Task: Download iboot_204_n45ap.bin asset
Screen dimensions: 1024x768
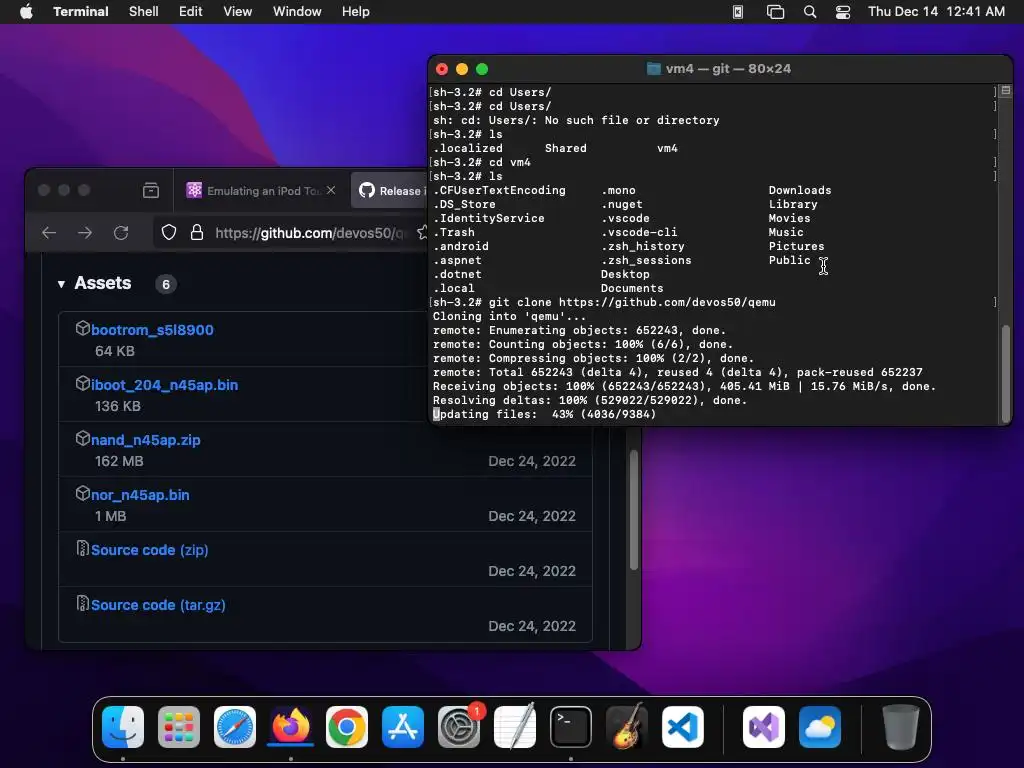Action: coord(165,385)
